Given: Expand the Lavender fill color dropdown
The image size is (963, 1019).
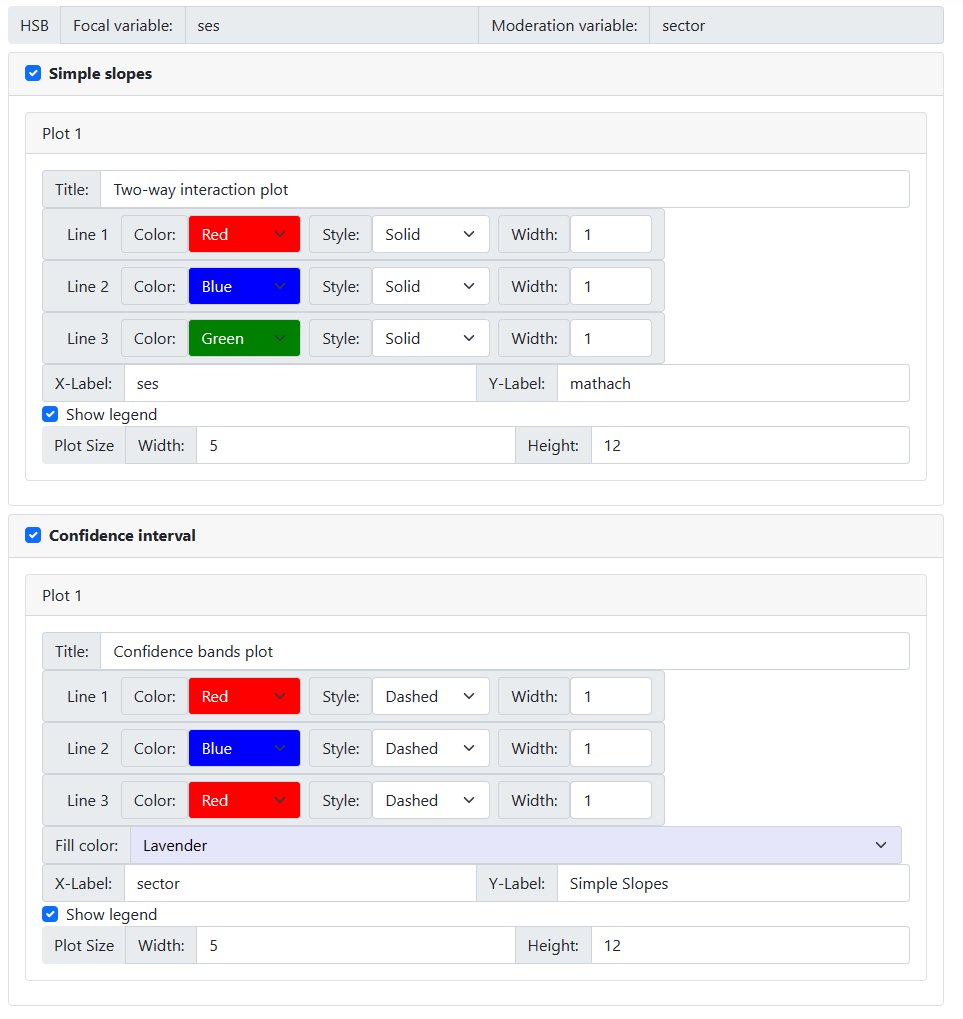Looking at the screenshot, I should [x=515, y=846].
